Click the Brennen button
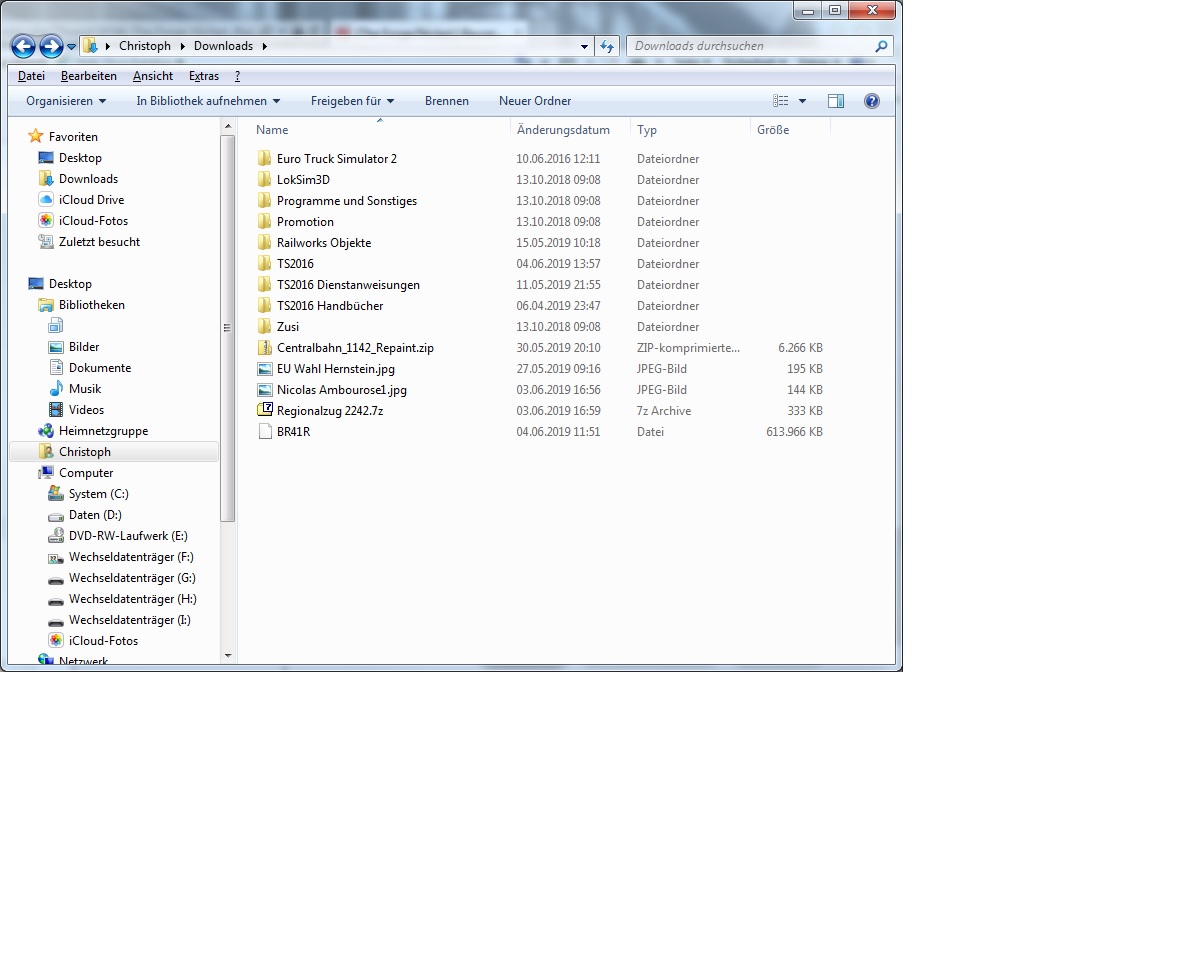 [447, 101]
